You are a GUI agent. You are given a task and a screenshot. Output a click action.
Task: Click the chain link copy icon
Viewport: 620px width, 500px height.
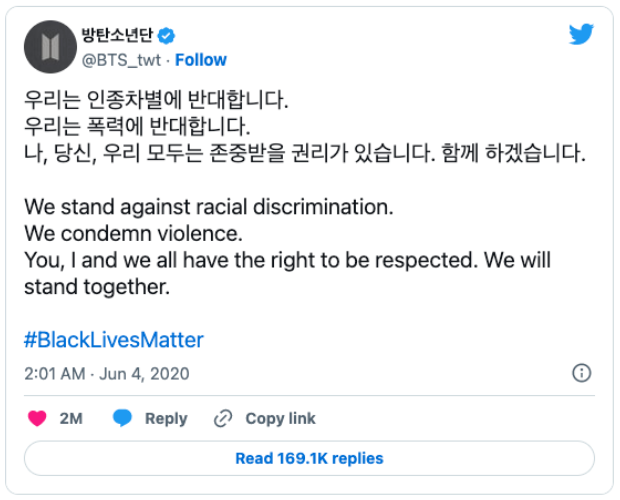tap(223, 419)
